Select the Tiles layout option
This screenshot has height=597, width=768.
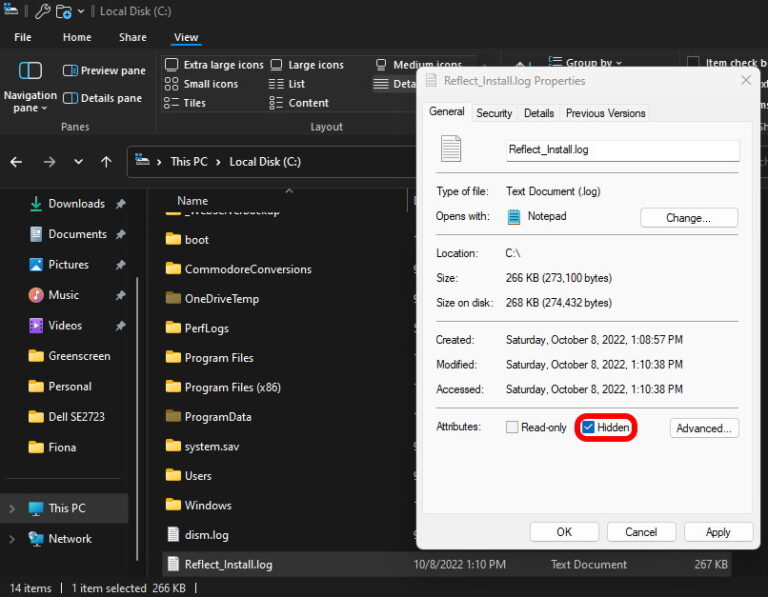point(185,103)
